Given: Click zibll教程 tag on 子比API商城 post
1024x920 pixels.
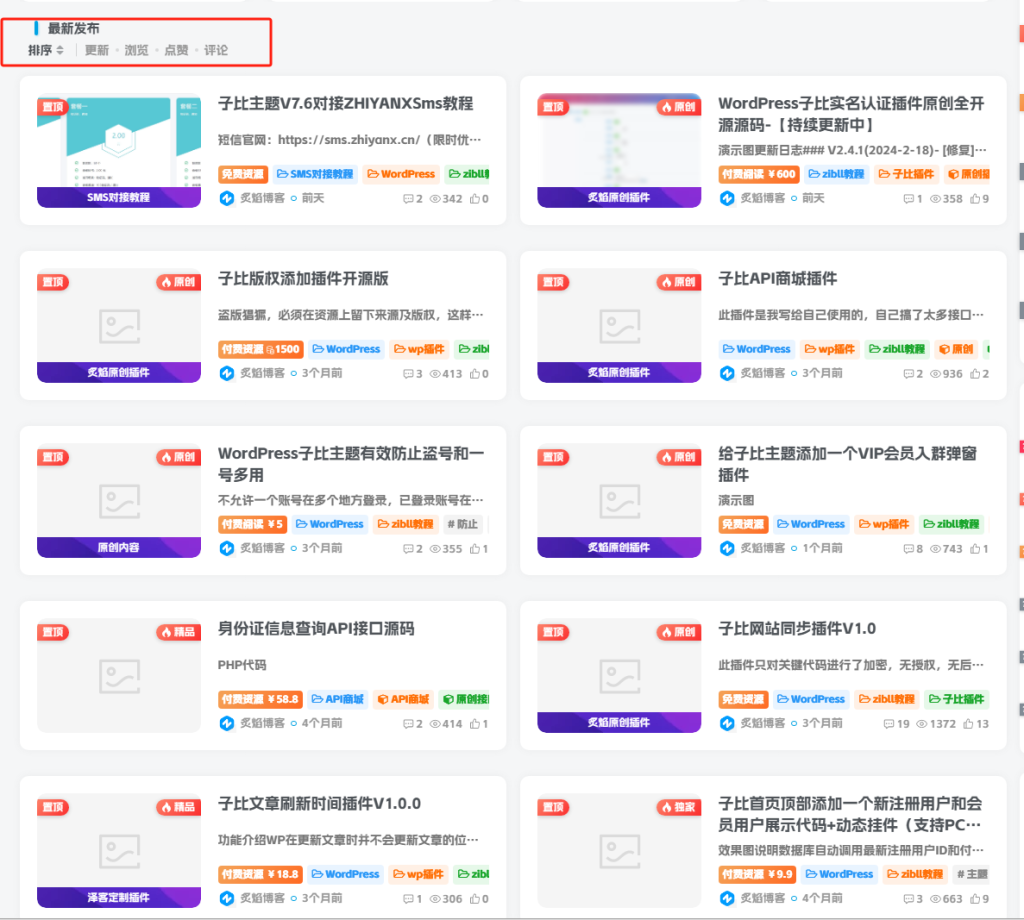Looking at the screenshot, I should (897, 349).
